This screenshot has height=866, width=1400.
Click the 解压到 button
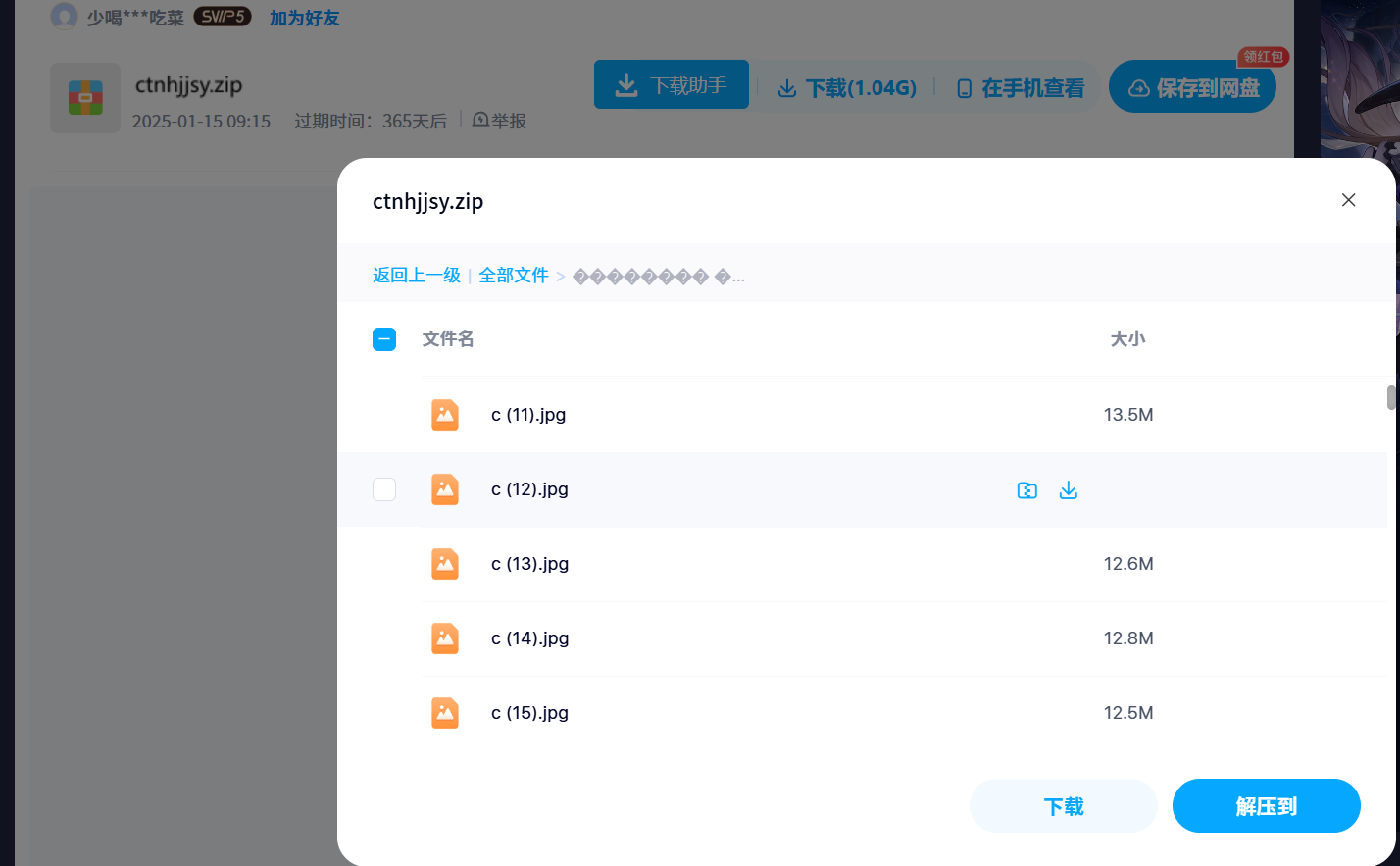[x=1267, y=806]
